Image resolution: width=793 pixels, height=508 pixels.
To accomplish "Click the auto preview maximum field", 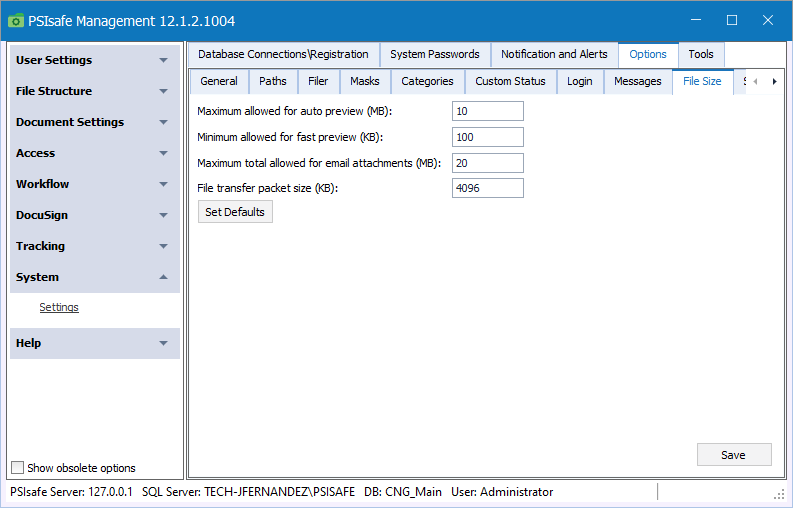I will (x=488, y=111).
